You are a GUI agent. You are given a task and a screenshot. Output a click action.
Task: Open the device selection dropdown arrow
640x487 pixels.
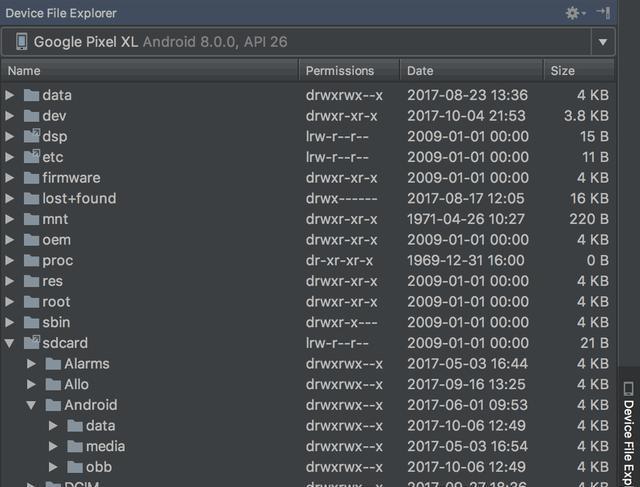602,42
